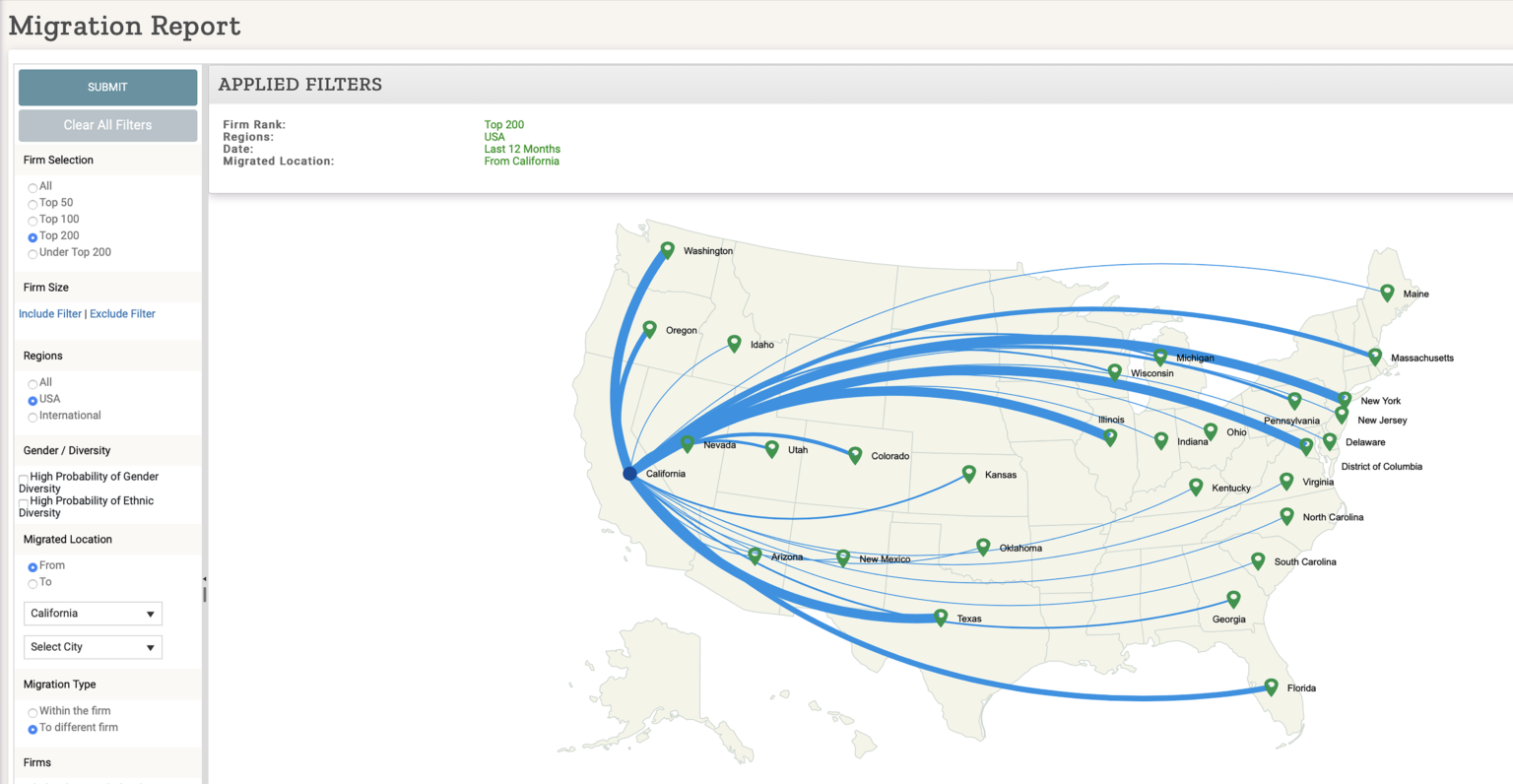Click the Washington location pin
This screenshot has height=784, width=1513.
tap(668, 248)
